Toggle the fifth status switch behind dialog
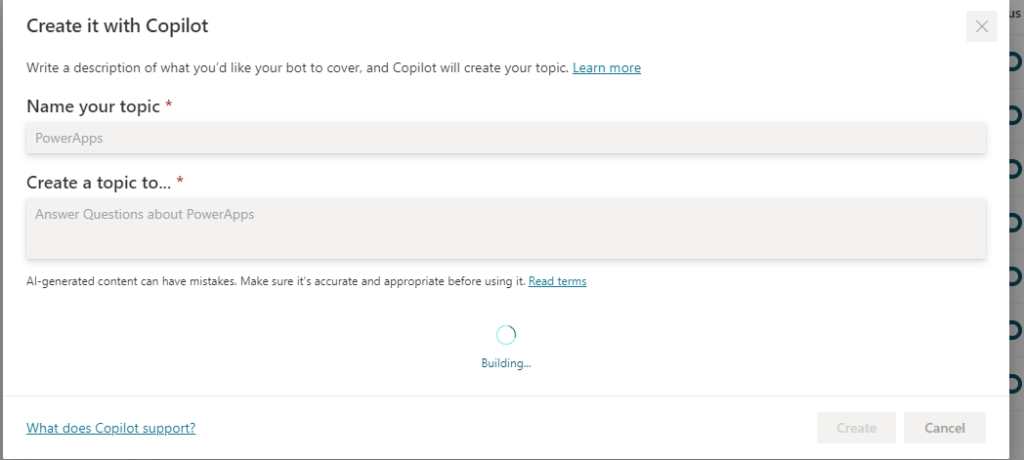1024x460 pixels. coord(1016,275)
